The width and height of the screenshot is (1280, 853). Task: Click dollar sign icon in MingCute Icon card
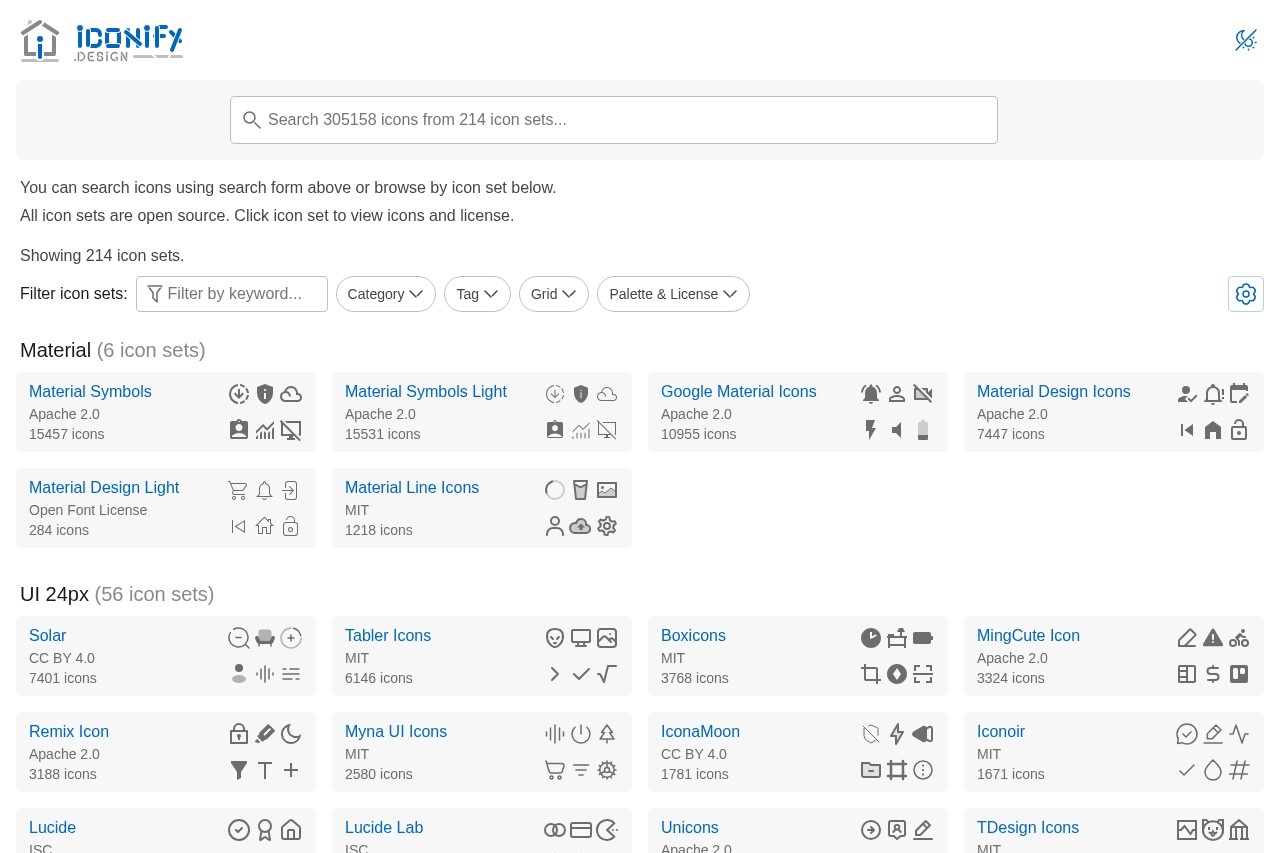[x=1213, y=674]
